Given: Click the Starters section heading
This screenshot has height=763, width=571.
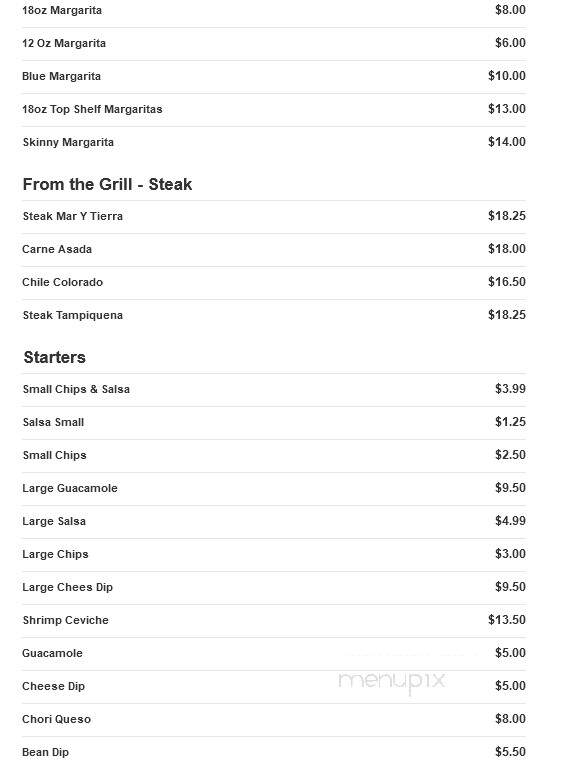Looking at the screenshot, I should coord(55,357).
